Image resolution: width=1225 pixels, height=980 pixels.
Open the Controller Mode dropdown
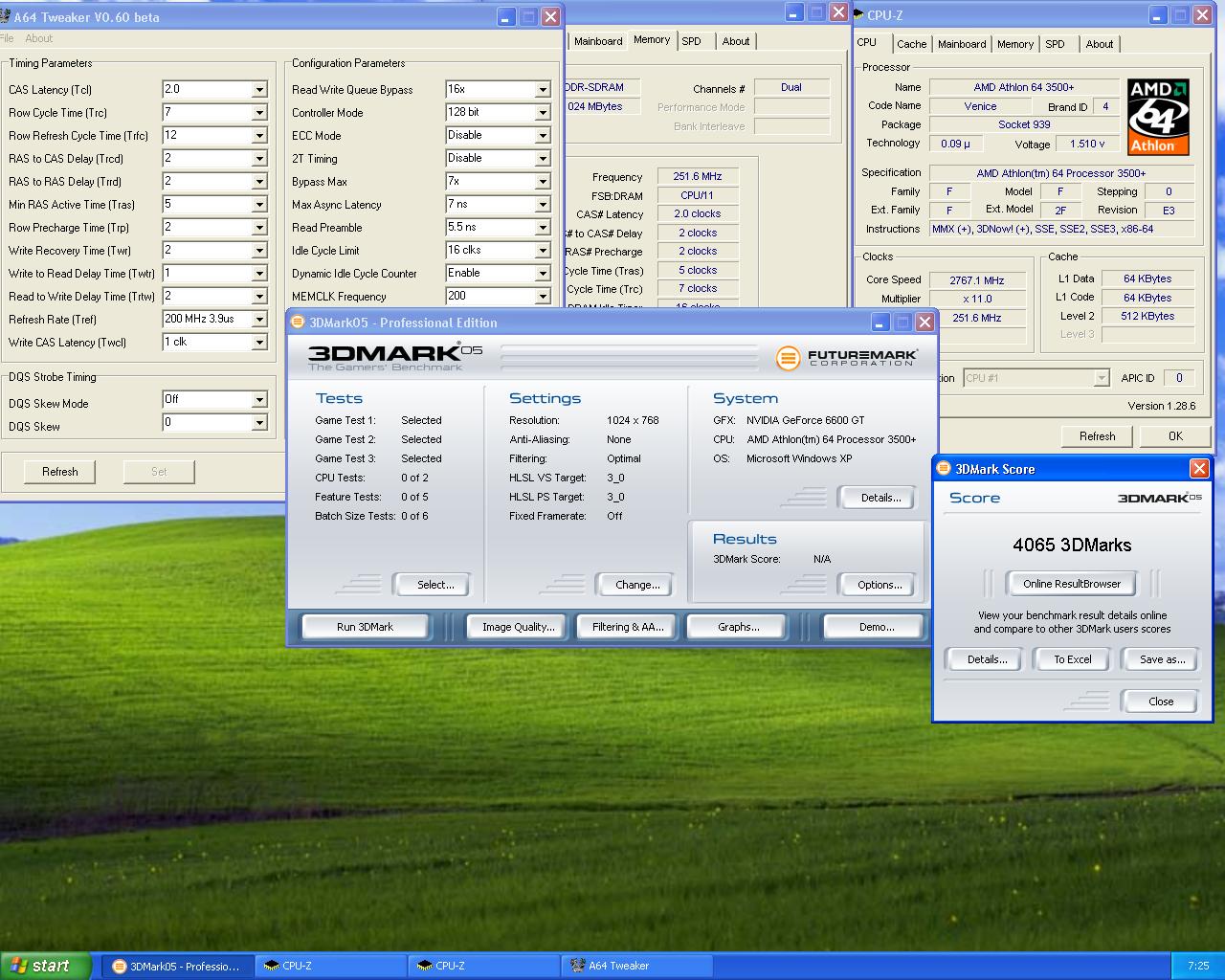(x=543, y=112)
